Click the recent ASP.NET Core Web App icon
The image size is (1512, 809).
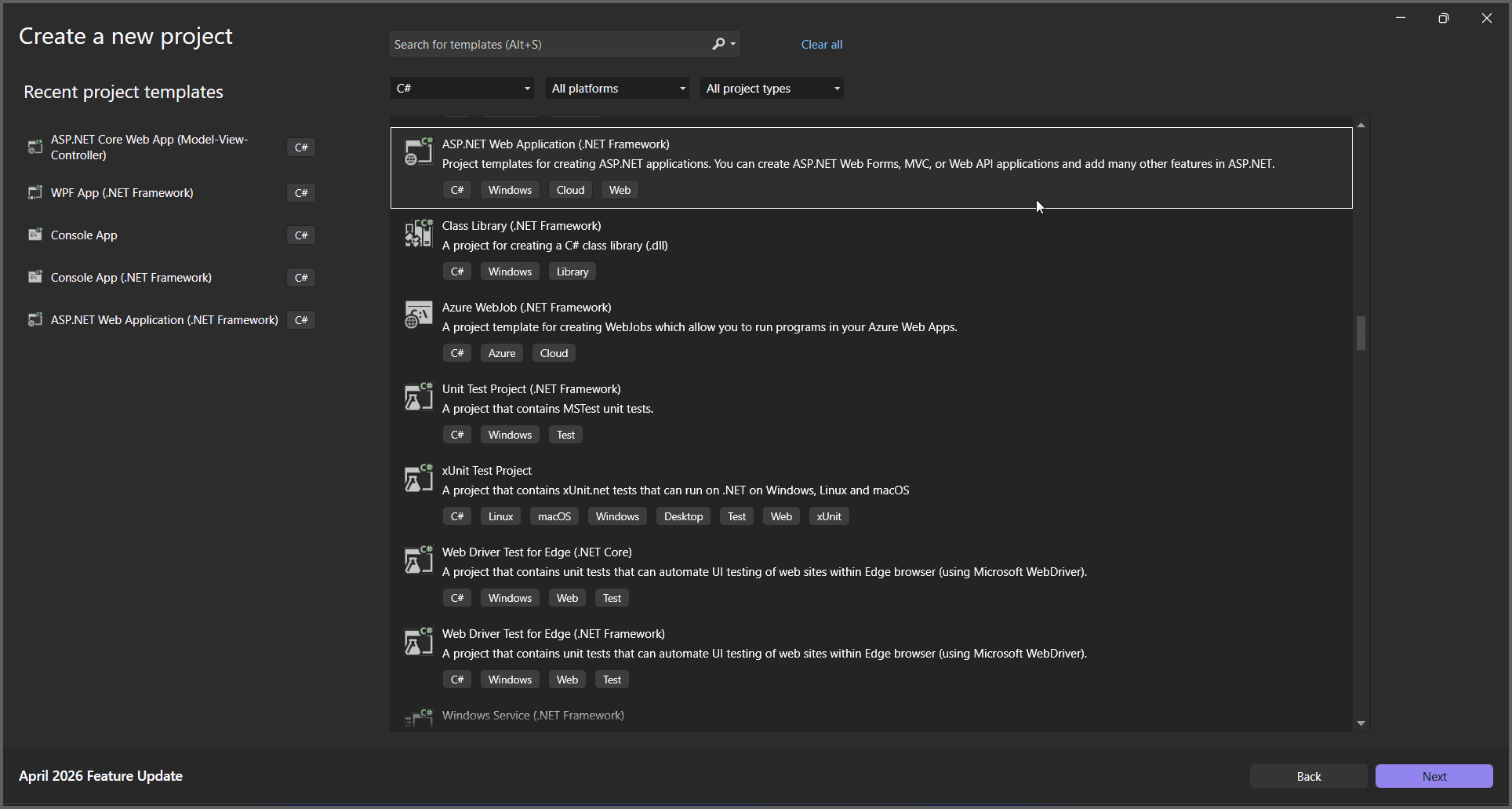[35, 147]
